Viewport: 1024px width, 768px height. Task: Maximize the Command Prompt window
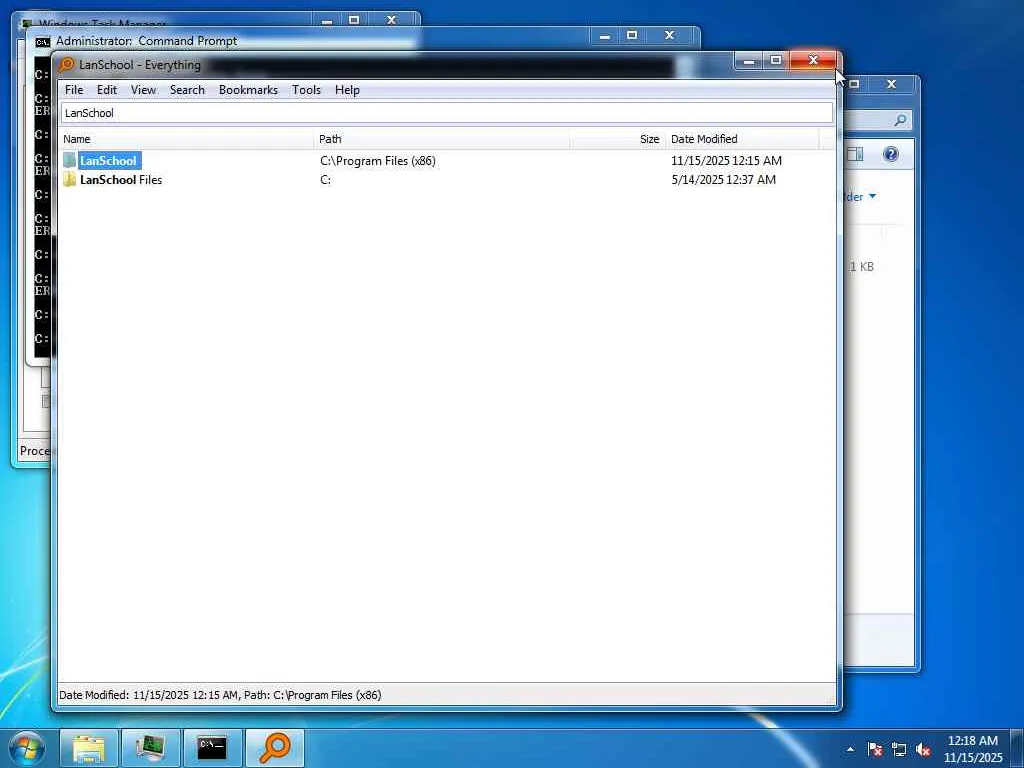coord(632,35)
